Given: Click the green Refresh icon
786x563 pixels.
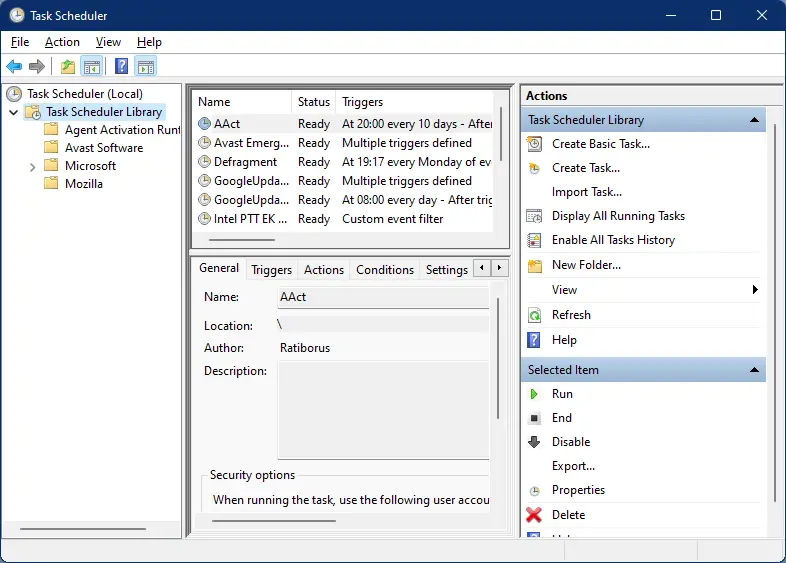Looking at the screenshot, I should coord(534,315).
